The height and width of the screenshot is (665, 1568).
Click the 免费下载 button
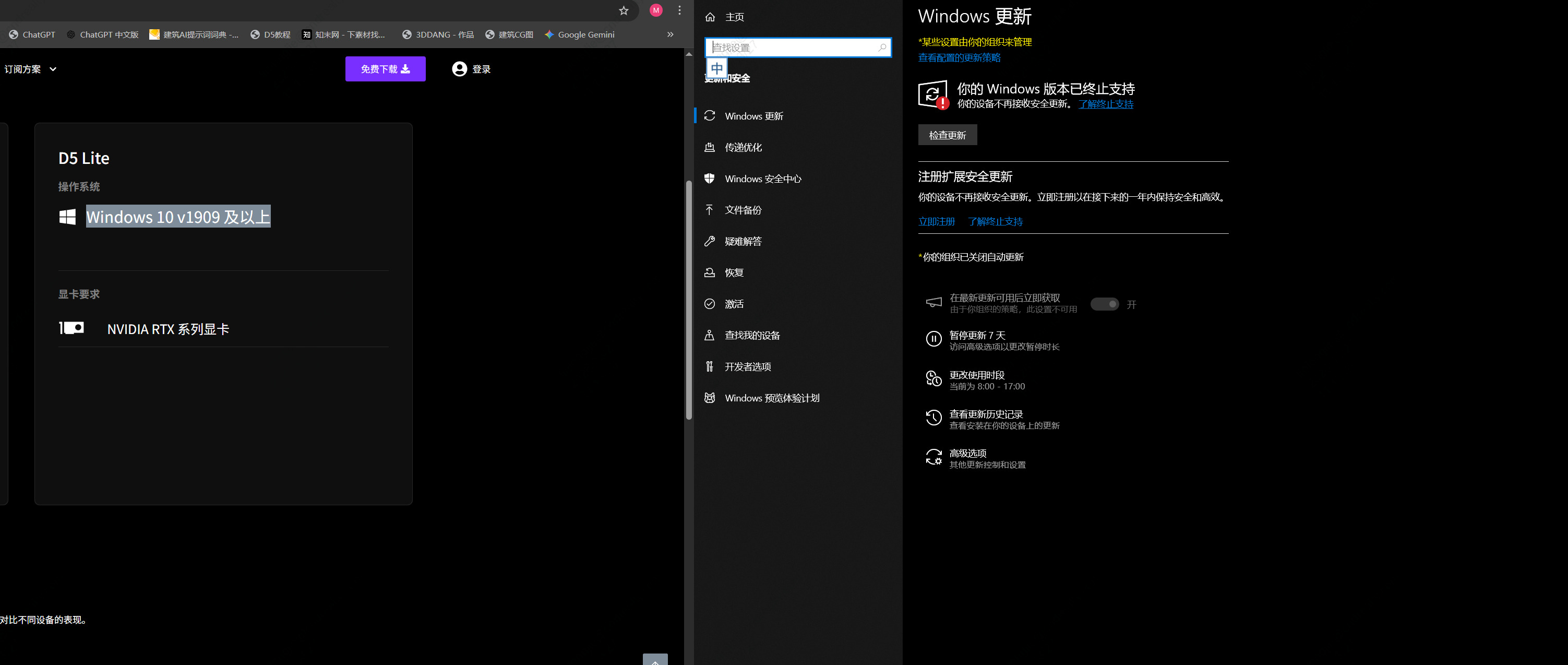coord(385,69)
